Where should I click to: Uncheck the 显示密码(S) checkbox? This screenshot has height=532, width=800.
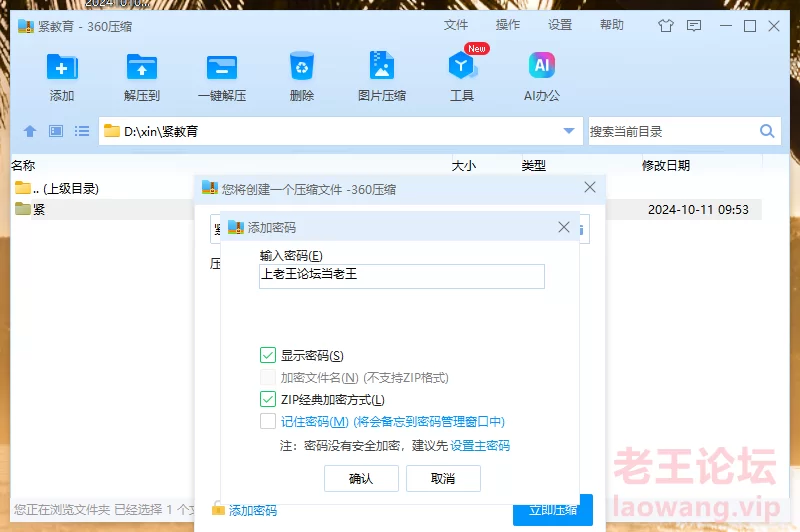(268, 355)
